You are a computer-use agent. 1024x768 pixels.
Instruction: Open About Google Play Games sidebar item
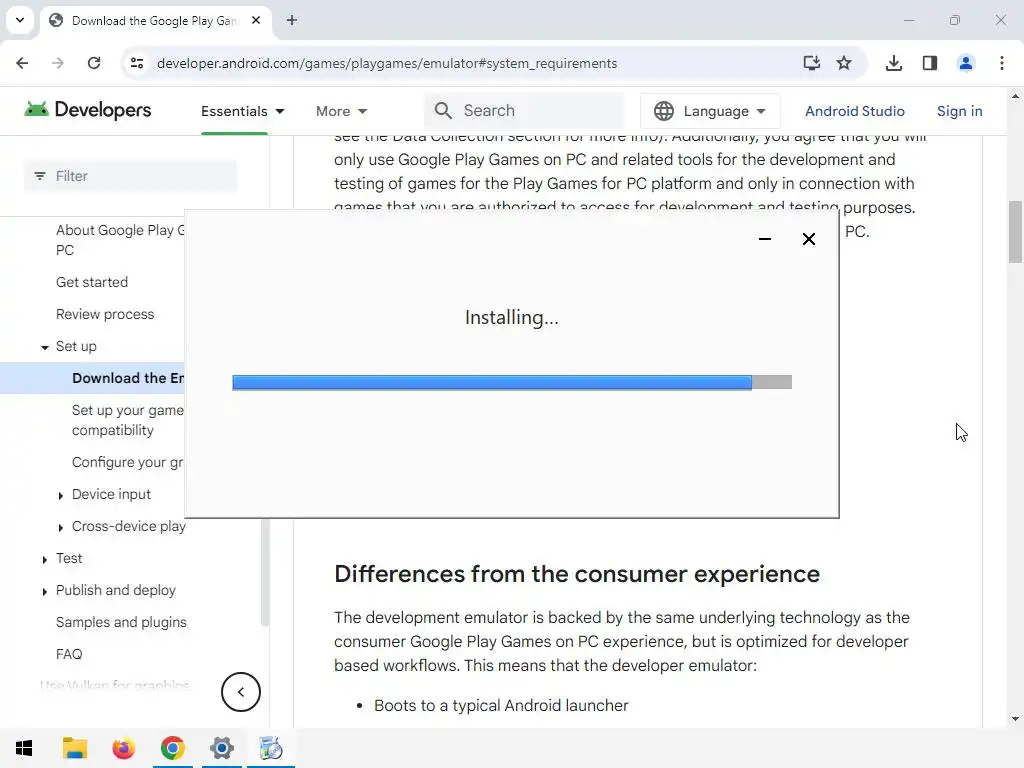[x=120, y=240]
